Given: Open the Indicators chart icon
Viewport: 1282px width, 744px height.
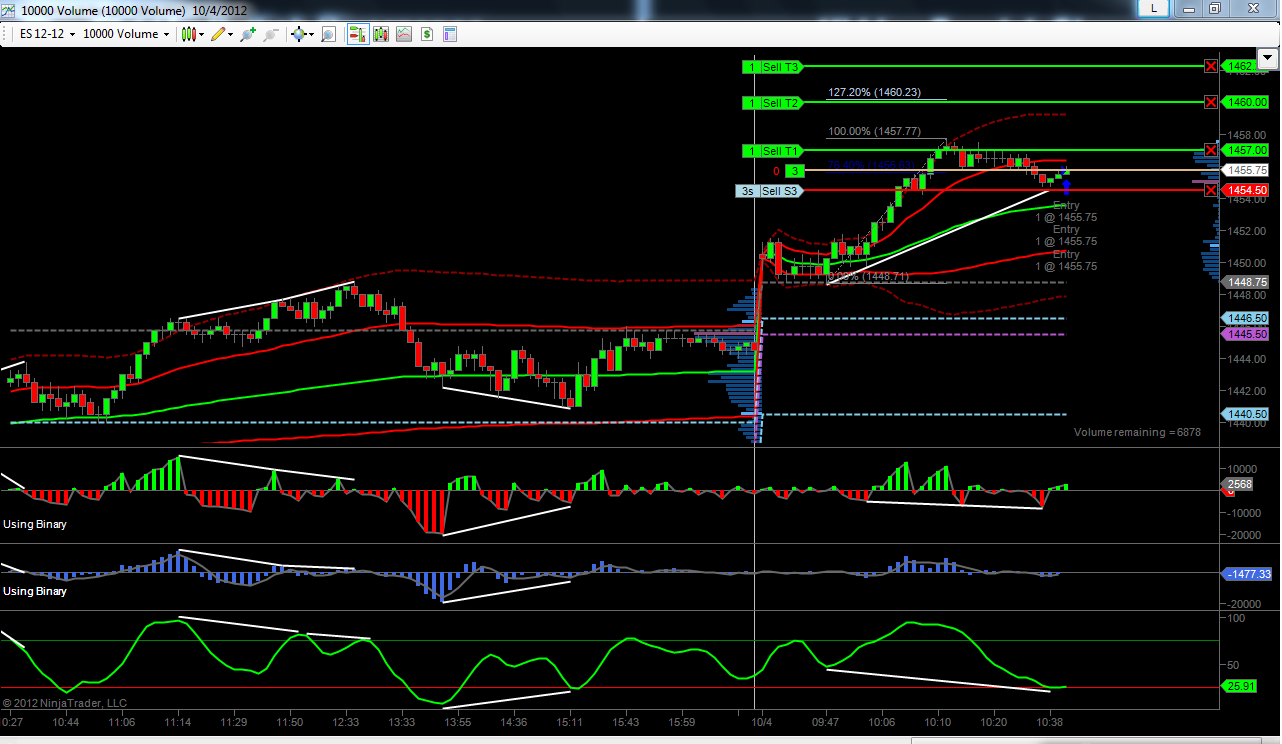Looking at the screenshot, I should (x=403, y=34).
